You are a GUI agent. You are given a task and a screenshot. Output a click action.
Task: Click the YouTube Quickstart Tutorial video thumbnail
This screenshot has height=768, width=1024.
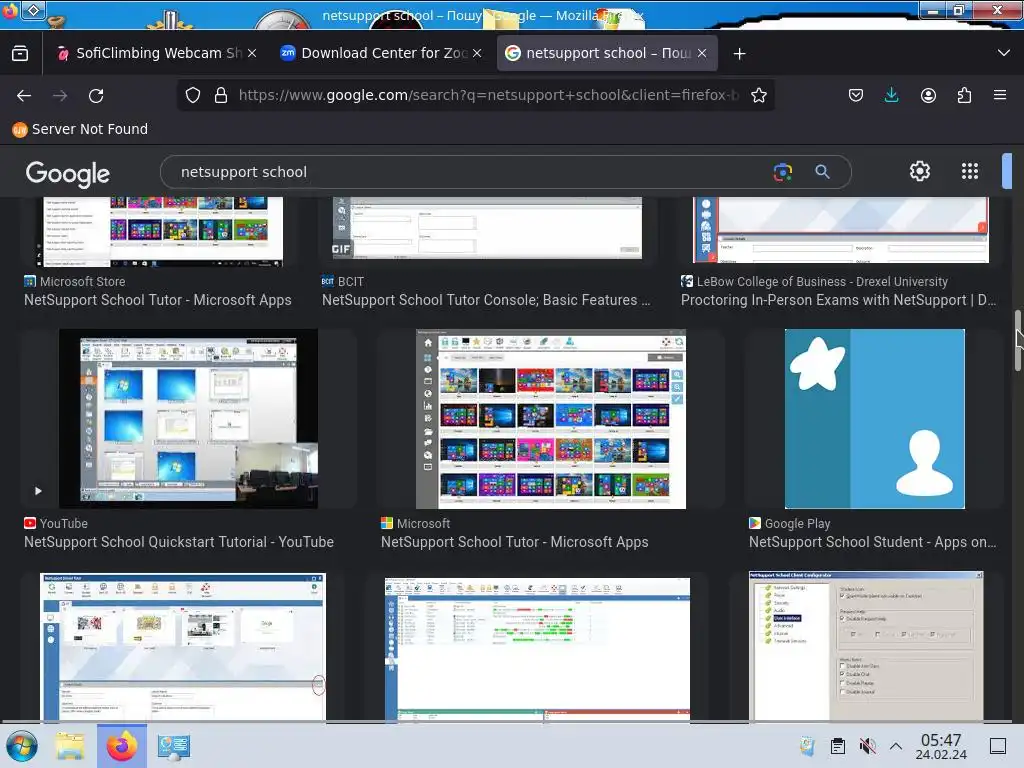(x=189, y=419)
